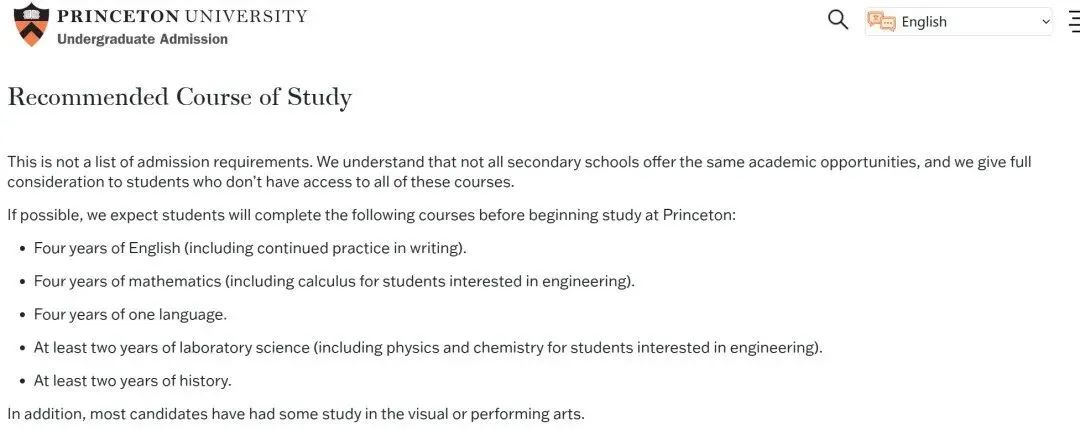Select the Four years of English item
Screen dimensions: 1080x429
point(250,249)
